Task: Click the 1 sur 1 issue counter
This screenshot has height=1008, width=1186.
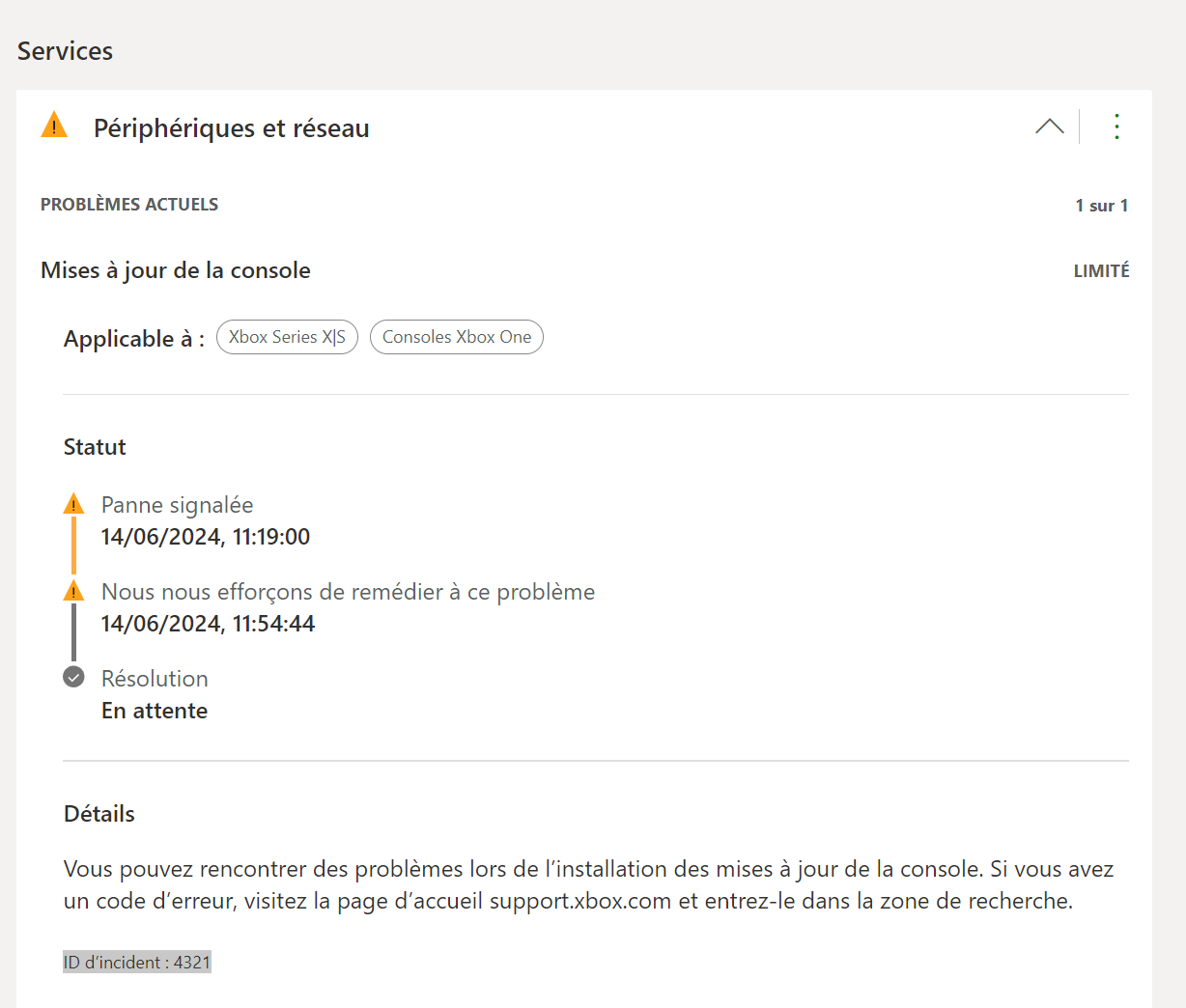Action: [x=1101, y=206]
